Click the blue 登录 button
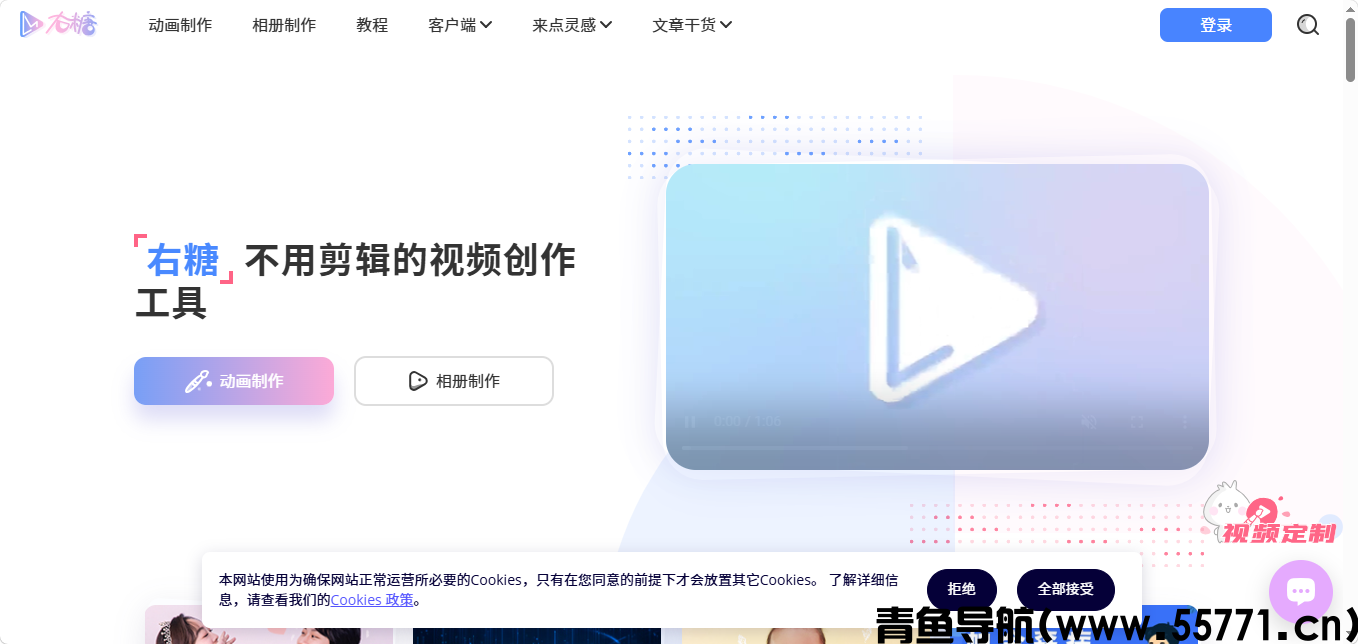This screenshot has width=1358, height=644. click(x=1215, y=25)
